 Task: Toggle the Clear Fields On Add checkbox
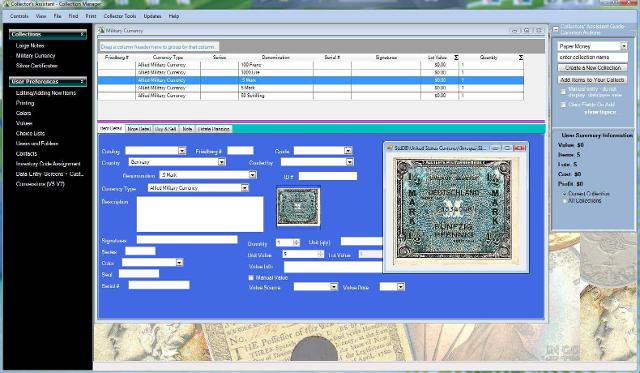563,105
